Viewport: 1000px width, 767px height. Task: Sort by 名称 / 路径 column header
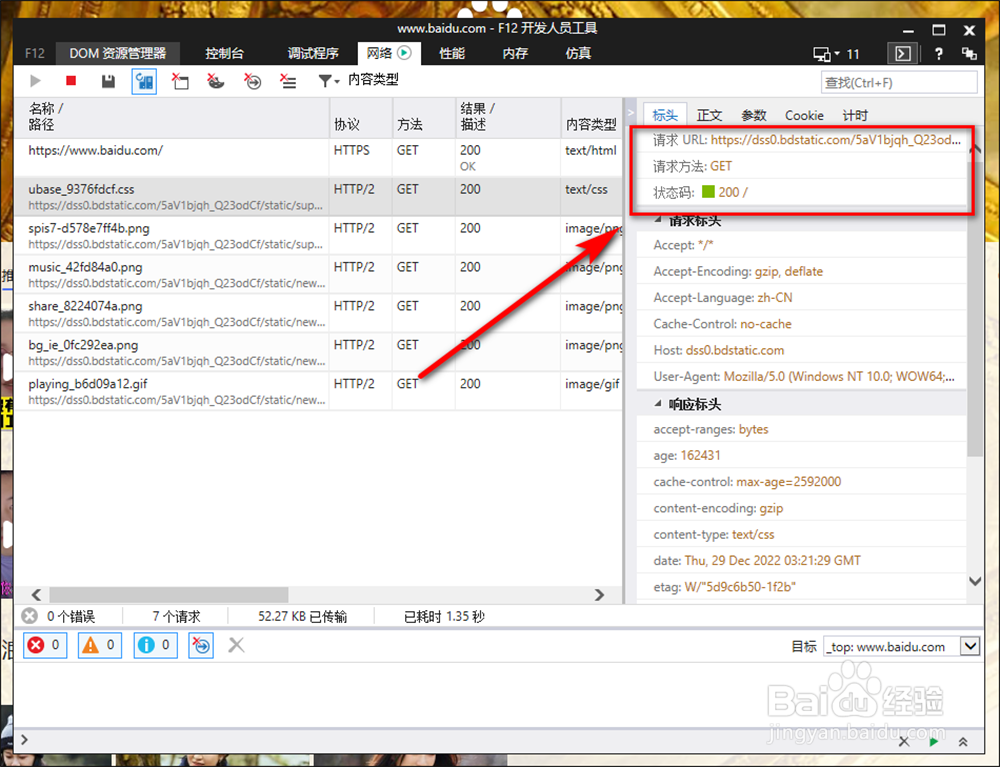(x=171, y=117)
